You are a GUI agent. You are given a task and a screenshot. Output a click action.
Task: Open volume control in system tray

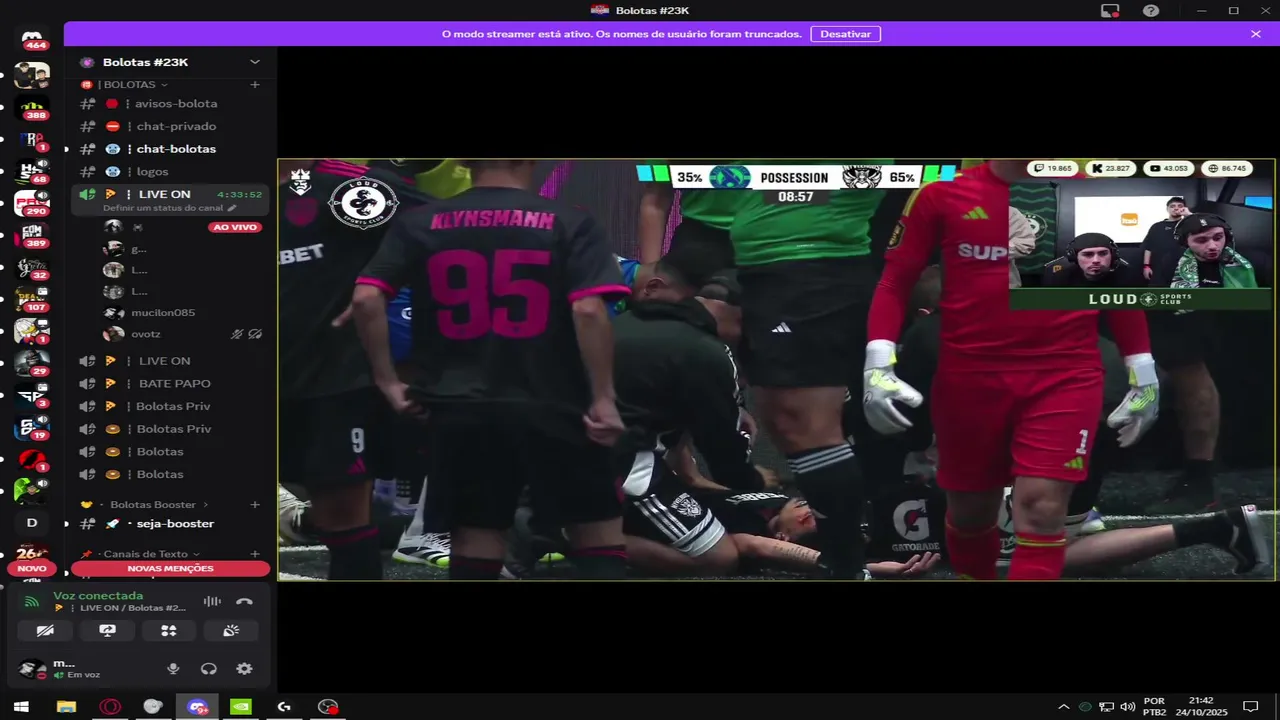click(1128, 707)
